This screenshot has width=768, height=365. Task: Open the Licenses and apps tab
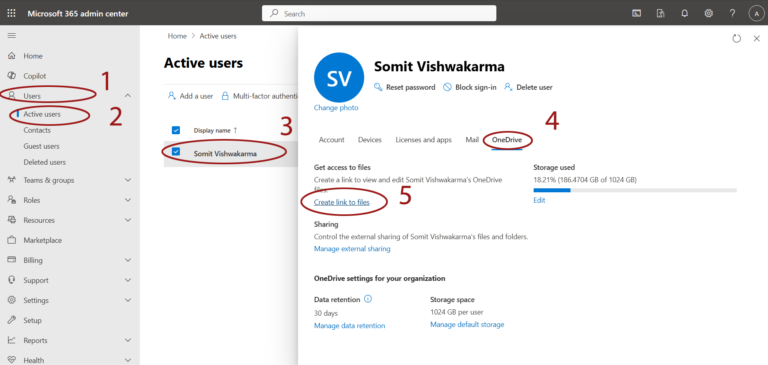[424, 140]
